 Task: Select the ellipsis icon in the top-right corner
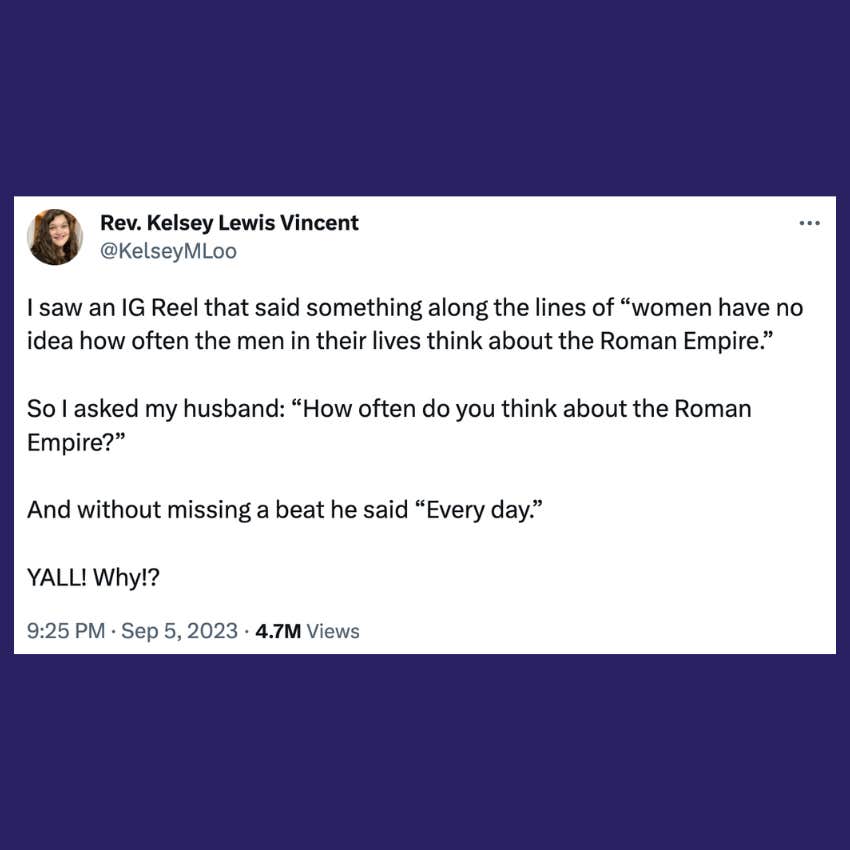[x=810, y=222]
